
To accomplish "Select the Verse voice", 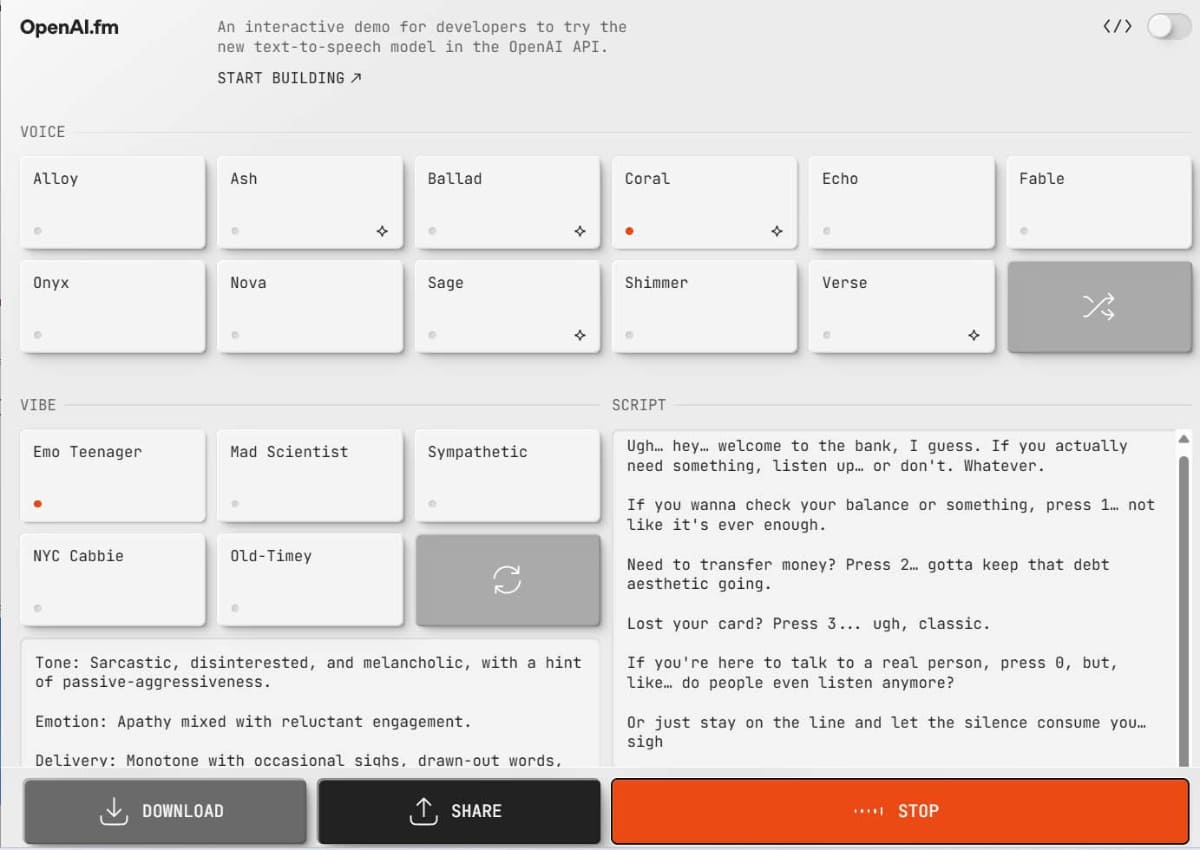I will pos(901,306).
